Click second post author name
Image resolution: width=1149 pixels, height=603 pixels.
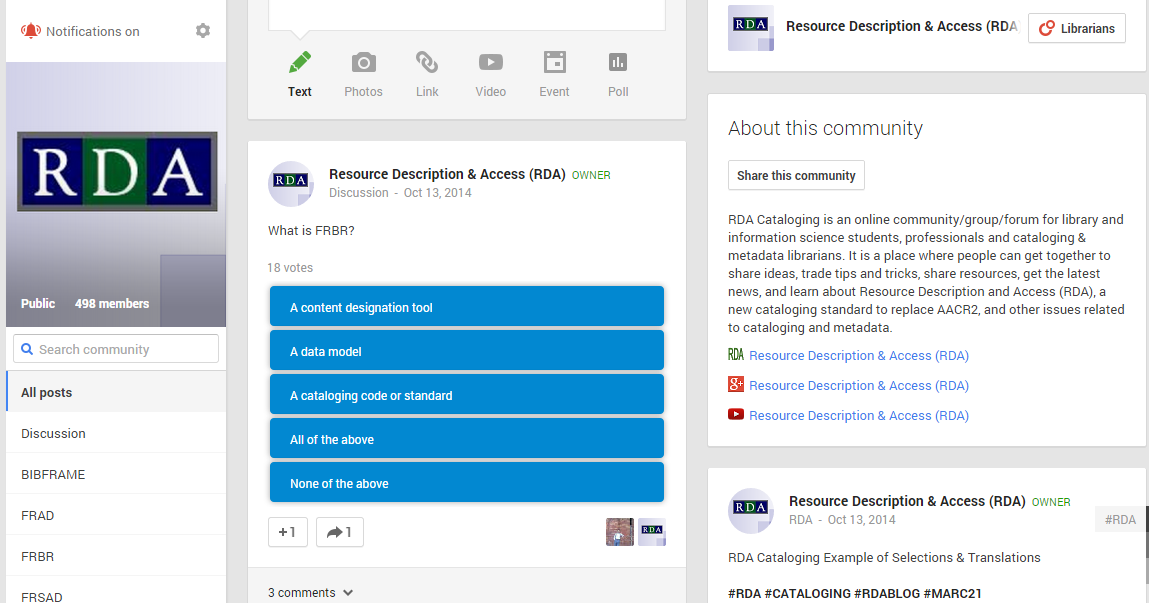coord(907,501)
